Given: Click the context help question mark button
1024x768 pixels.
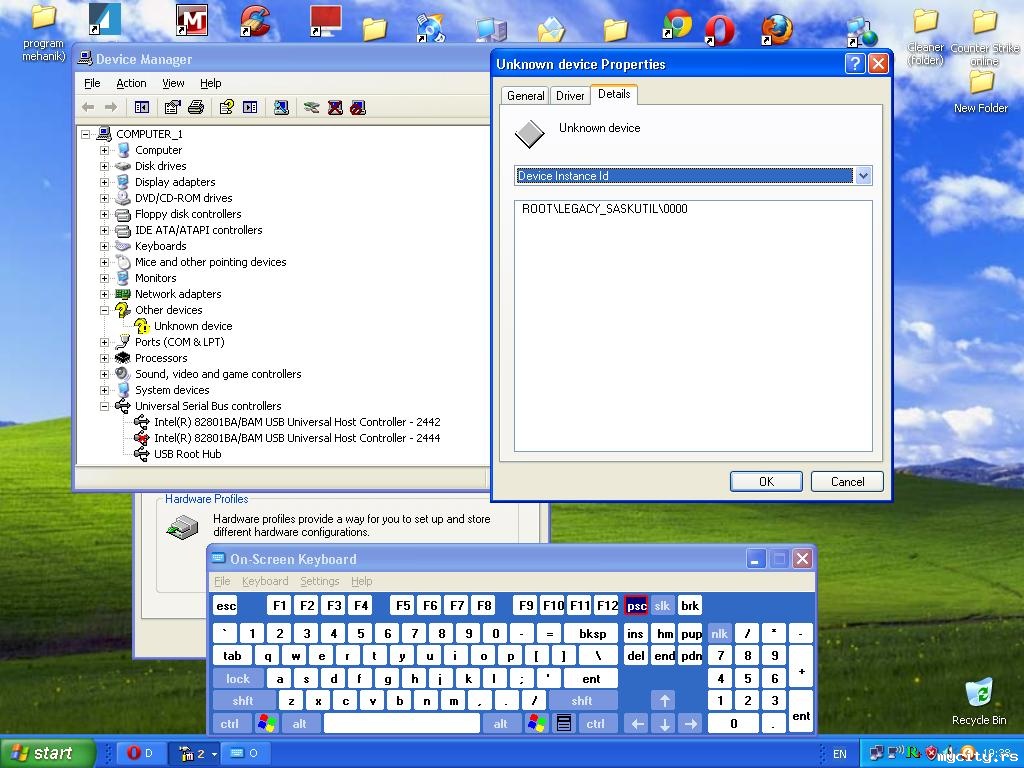Looking at the screenshot, I should point(855,63).
